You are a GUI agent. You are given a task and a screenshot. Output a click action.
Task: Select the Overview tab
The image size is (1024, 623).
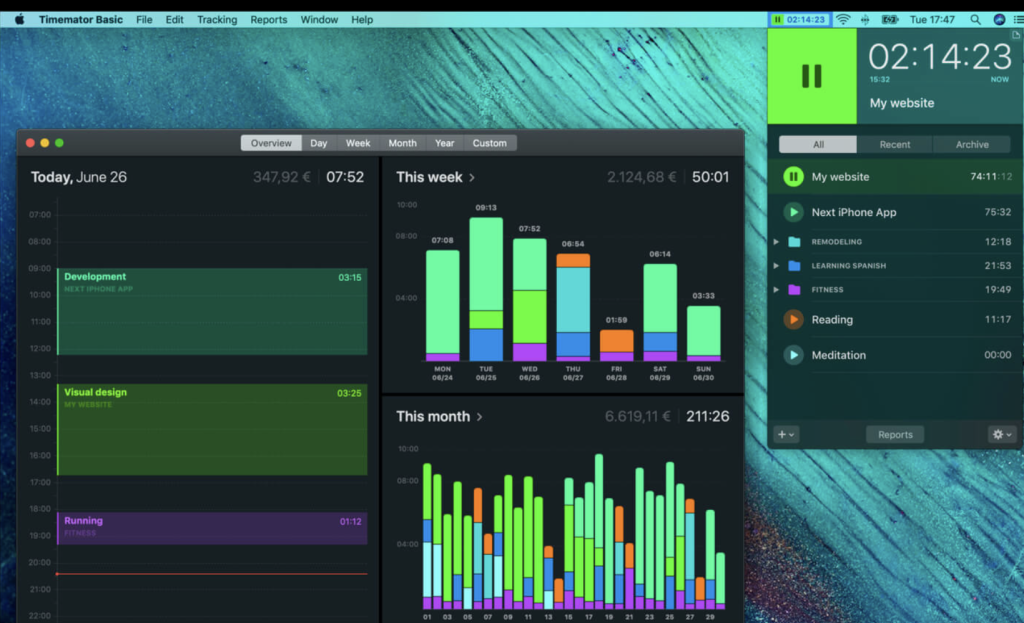(x=271, y=143)
